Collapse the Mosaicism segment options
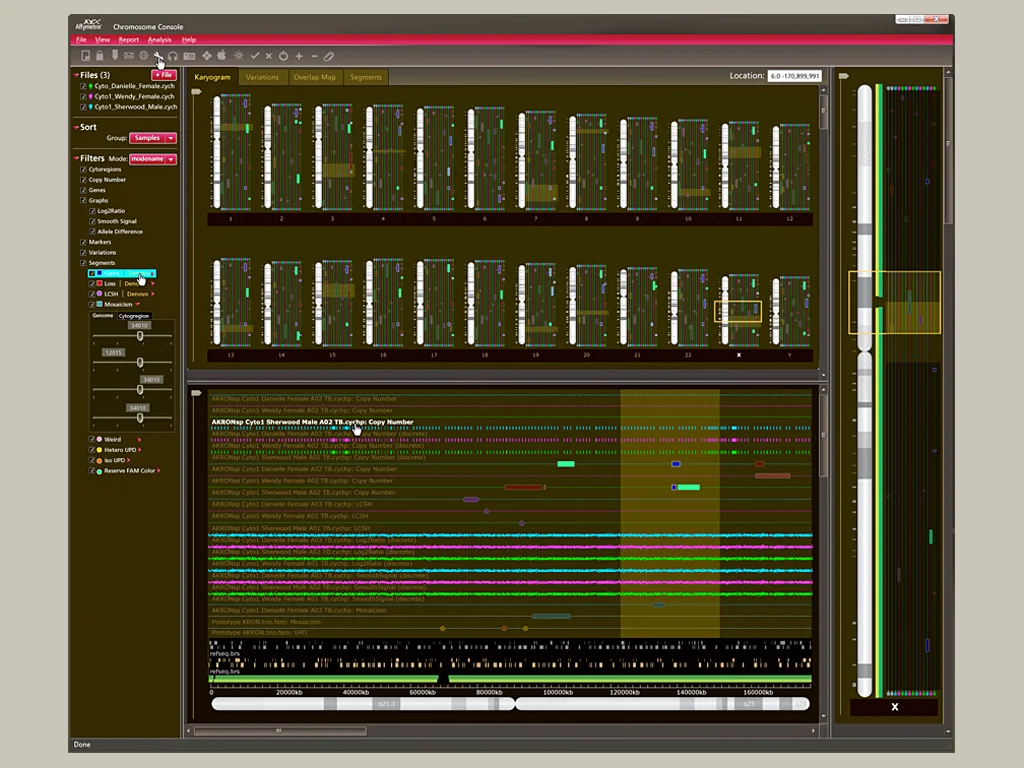 pos(138,305)
